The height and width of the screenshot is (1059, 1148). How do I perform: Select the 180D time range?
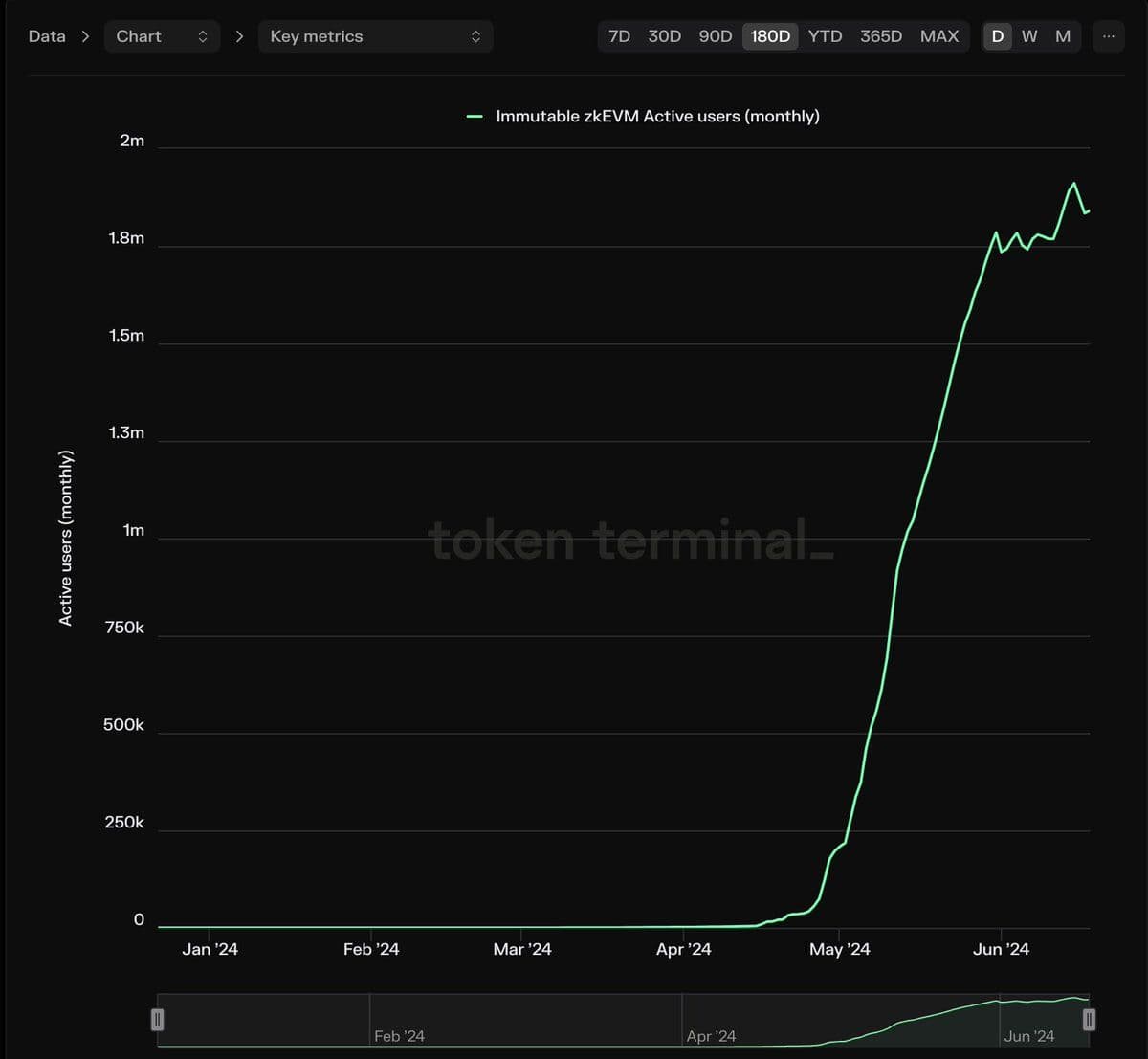[x=770, y=36]
